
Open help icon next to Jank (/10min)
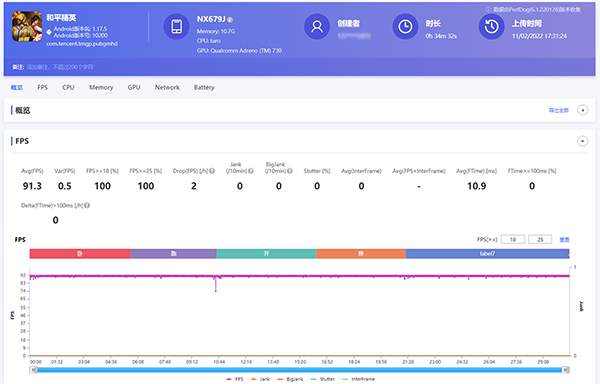251,171
